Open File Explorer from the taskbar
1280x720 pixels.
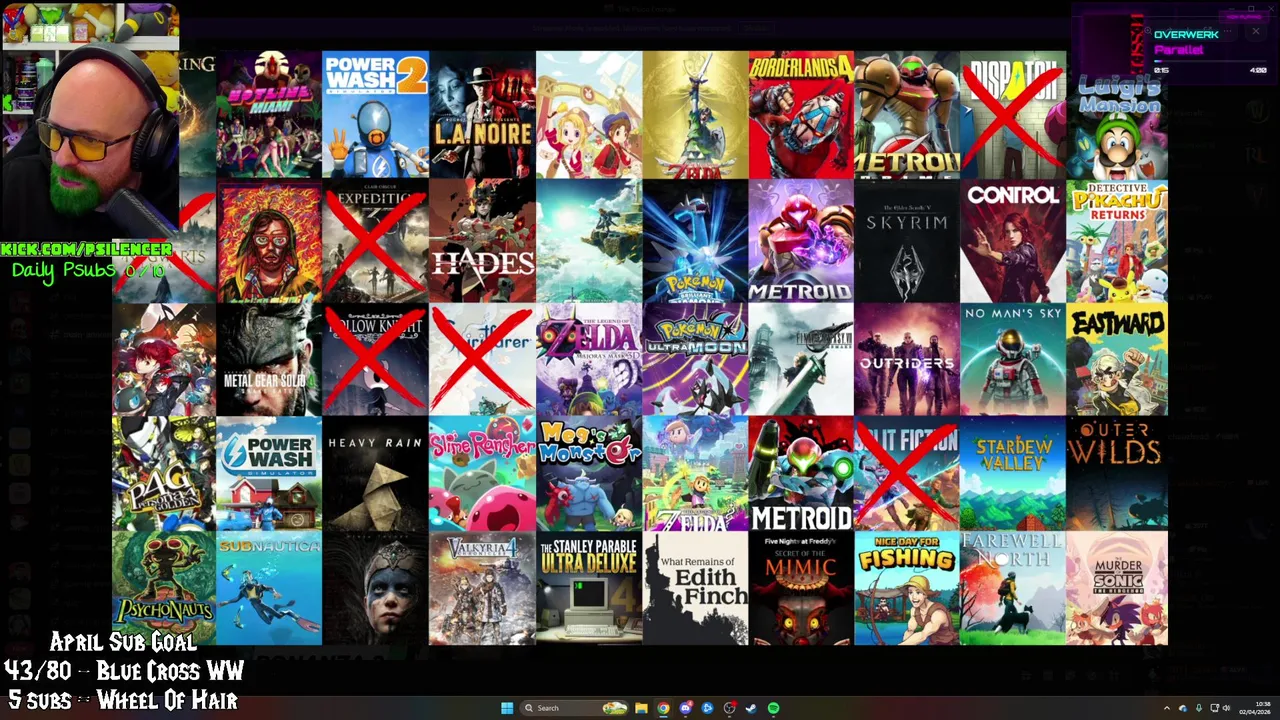[641, 708]
